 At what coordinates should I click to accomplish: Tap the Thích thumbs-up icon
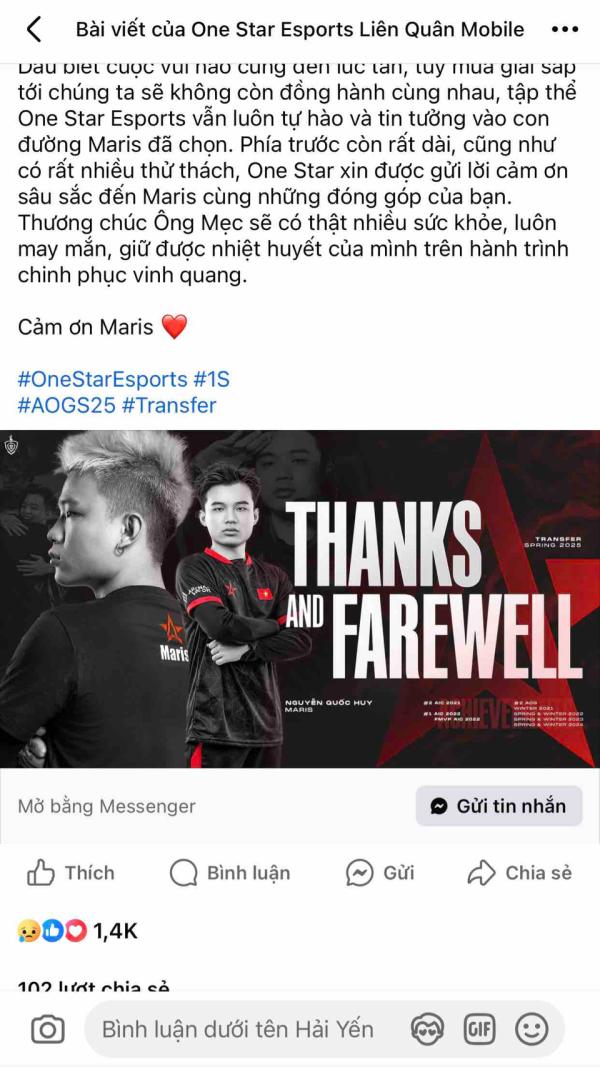(40, 873)
